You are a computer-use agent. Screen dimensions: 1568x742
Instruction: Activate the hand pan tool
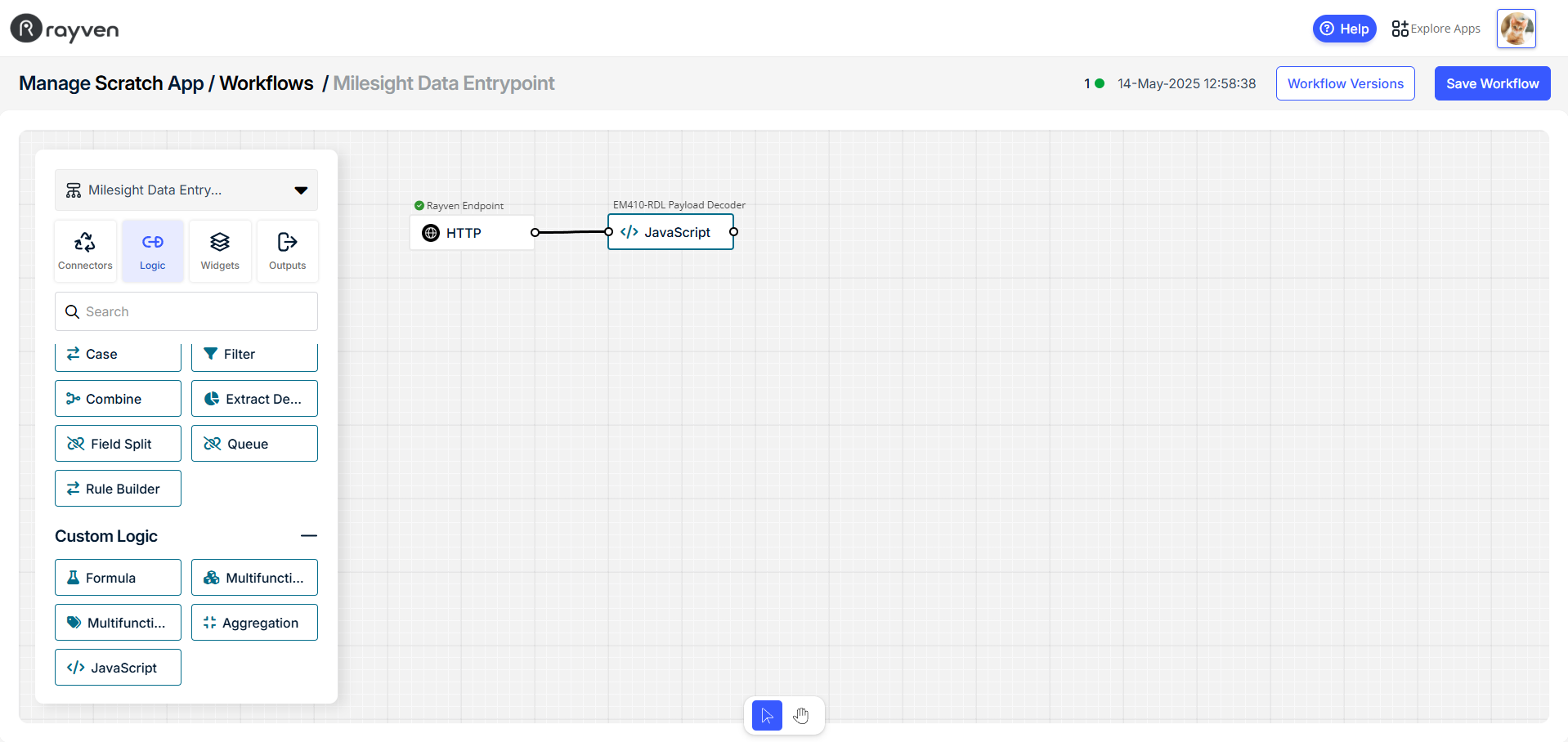click(801, 716)
